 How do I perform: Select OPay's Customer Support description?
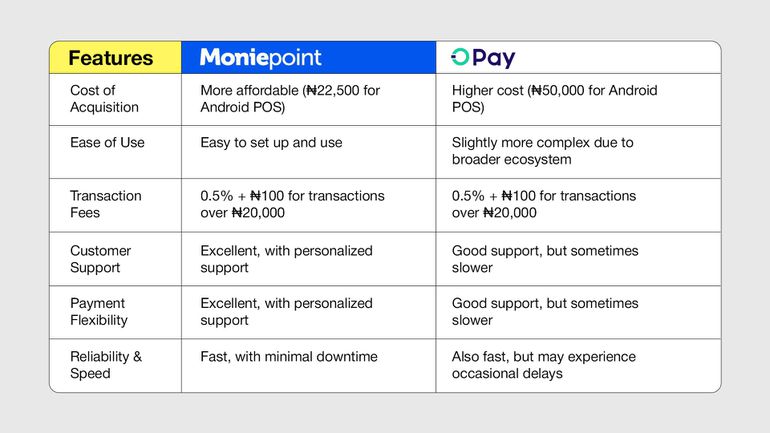tap(545, 259)
